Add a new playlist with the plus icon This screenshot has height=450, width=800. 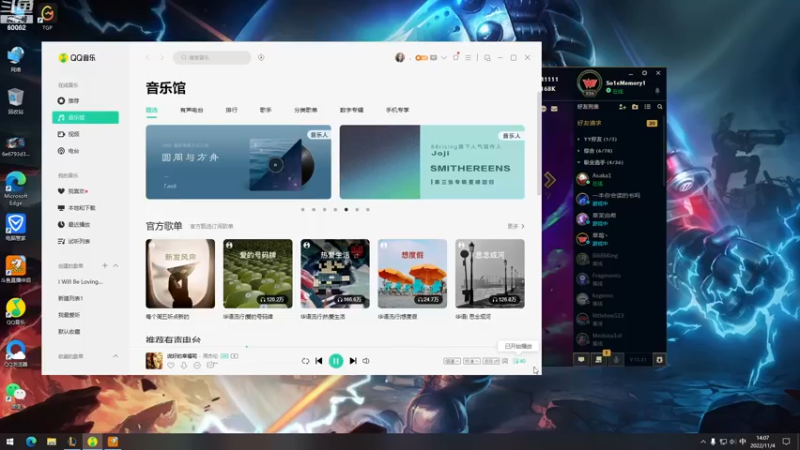[105, 265]
